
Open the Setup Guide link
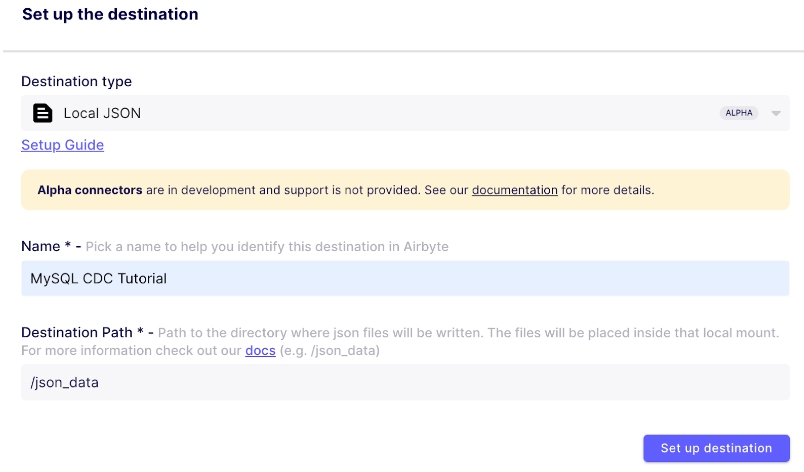[x=62, y=145]
